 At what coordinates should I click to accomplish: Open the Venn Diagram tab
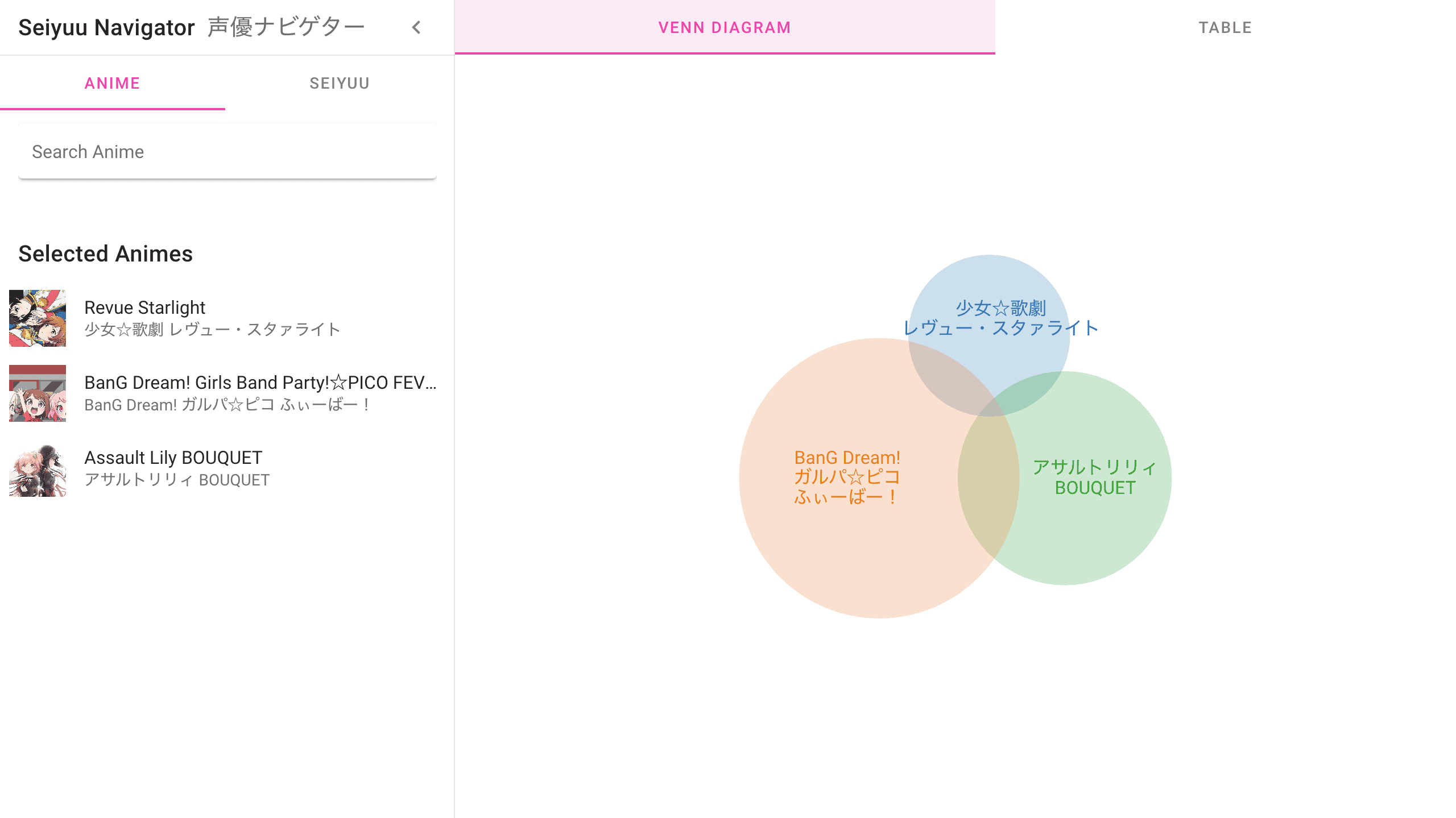coord(725,27)
